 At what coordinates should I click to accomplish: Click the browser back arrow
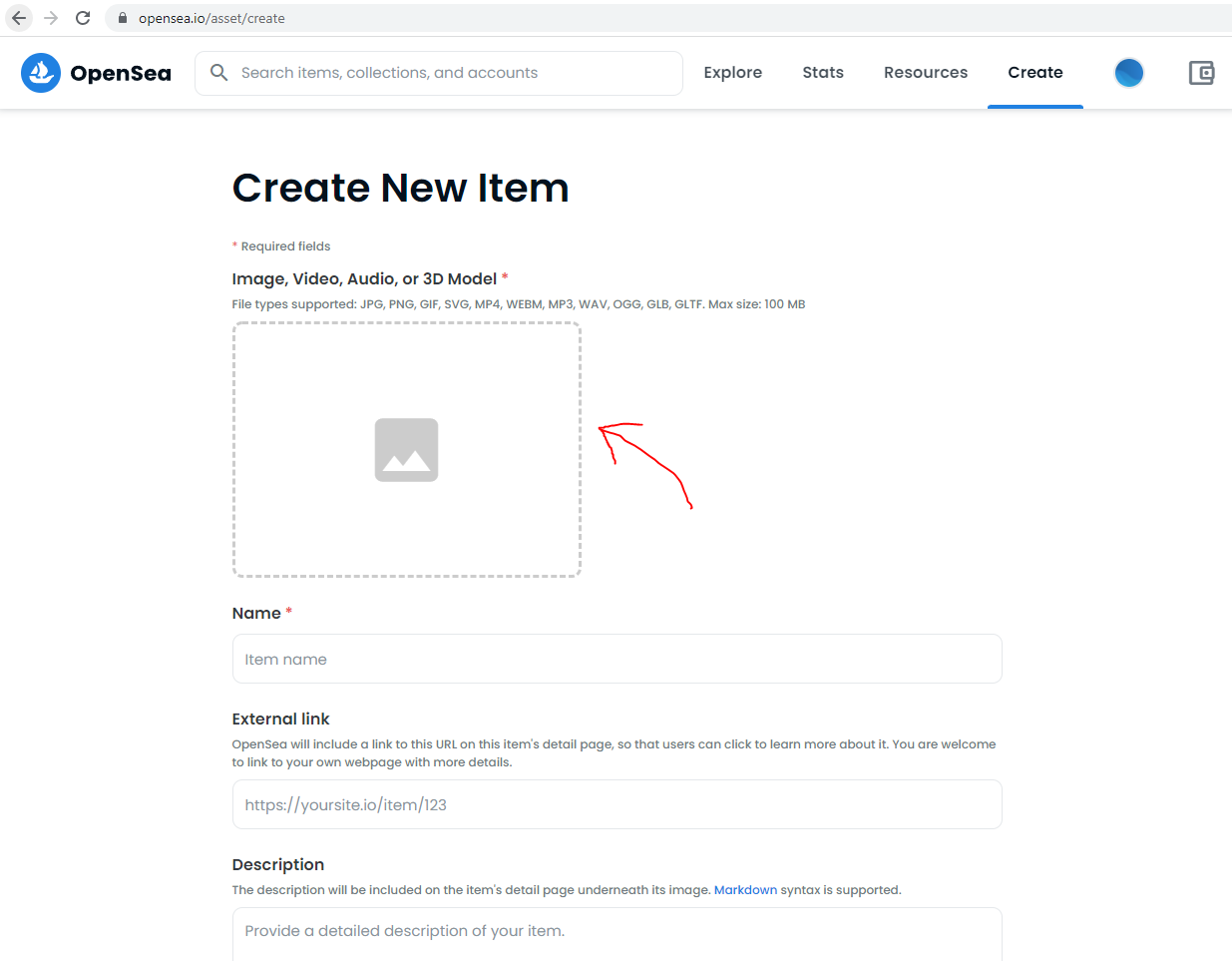[19, 18]
